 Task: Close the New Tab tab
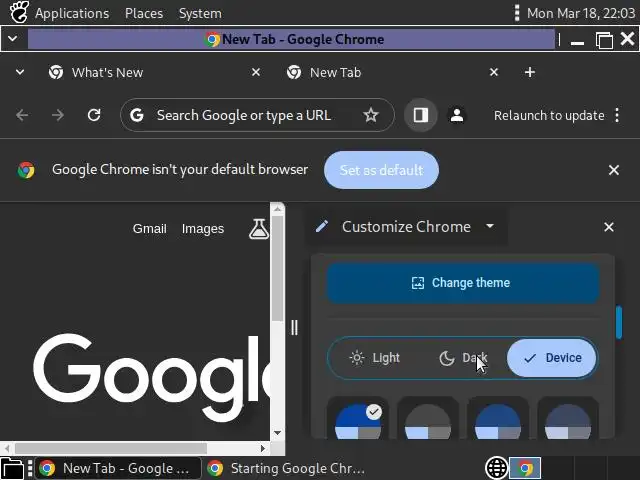(x=494, y=72)
